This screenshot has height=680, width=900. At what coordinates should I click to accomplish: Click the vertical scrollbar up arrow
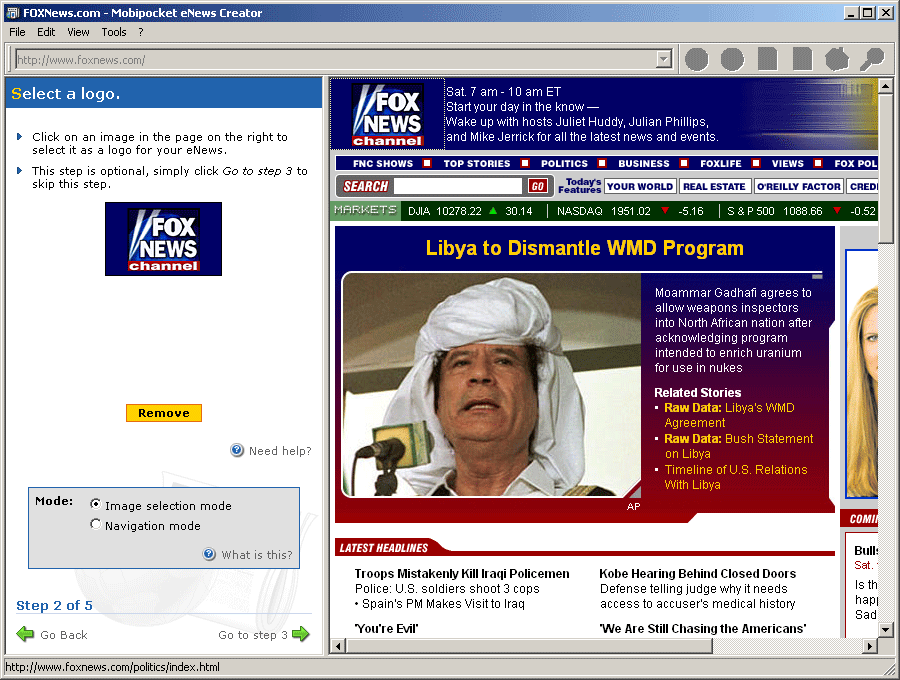coord(885,87)
